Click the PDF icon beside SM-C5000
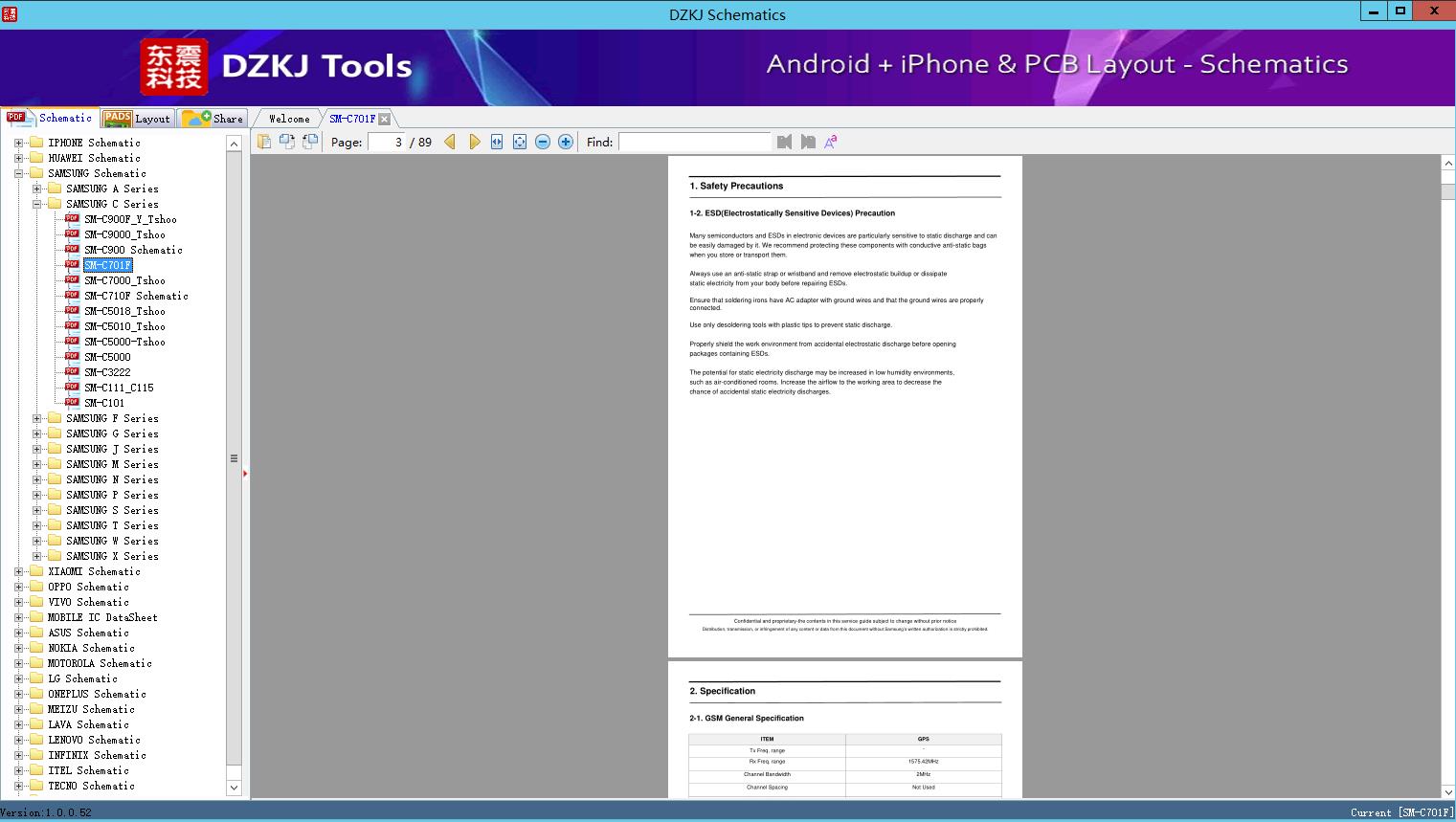This screenshot has height=822, width=1456. [72, 357]
